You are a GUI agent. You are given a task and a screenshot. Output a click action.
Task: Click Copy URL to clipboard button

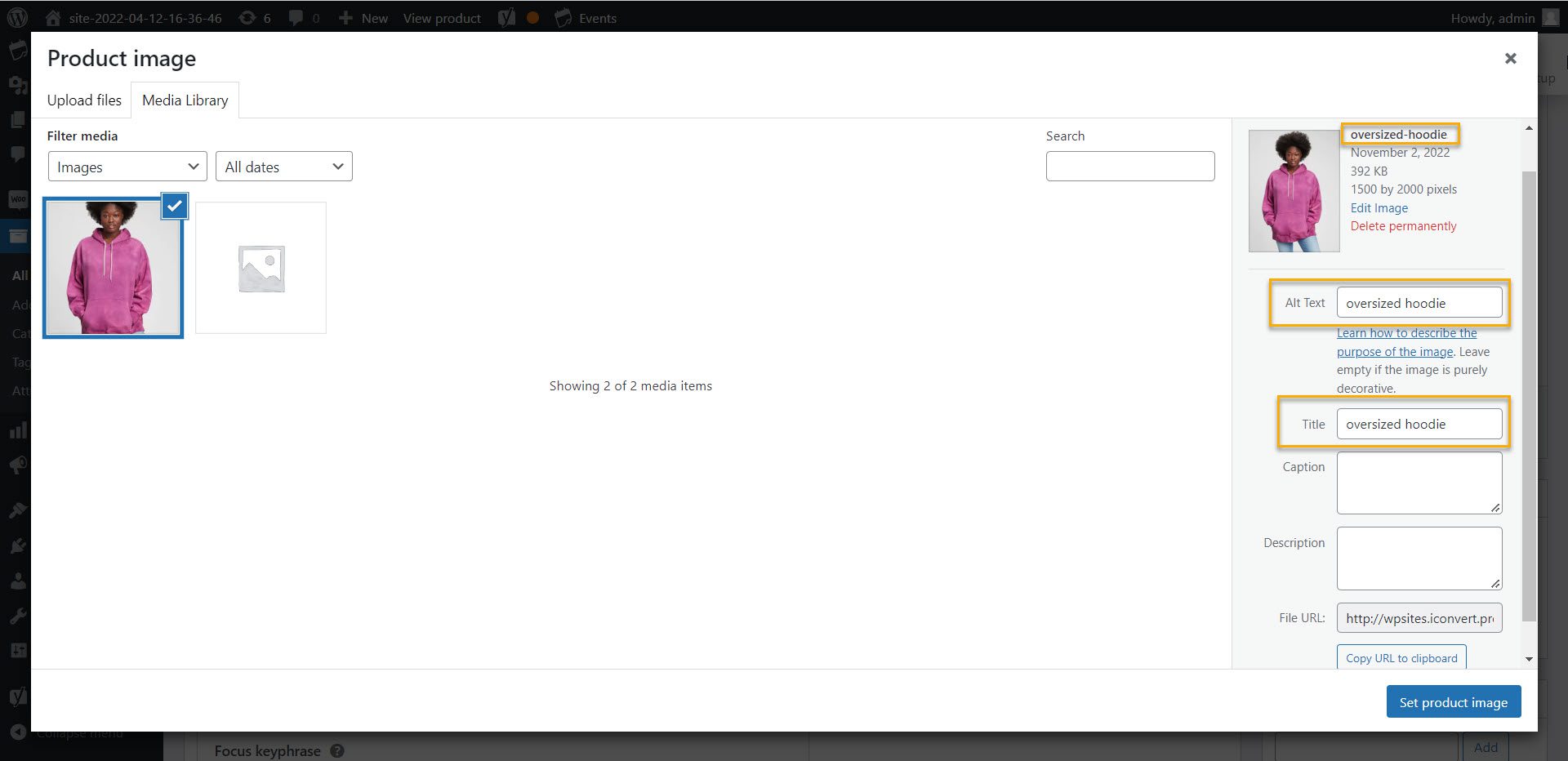(x=1401, y=658)
